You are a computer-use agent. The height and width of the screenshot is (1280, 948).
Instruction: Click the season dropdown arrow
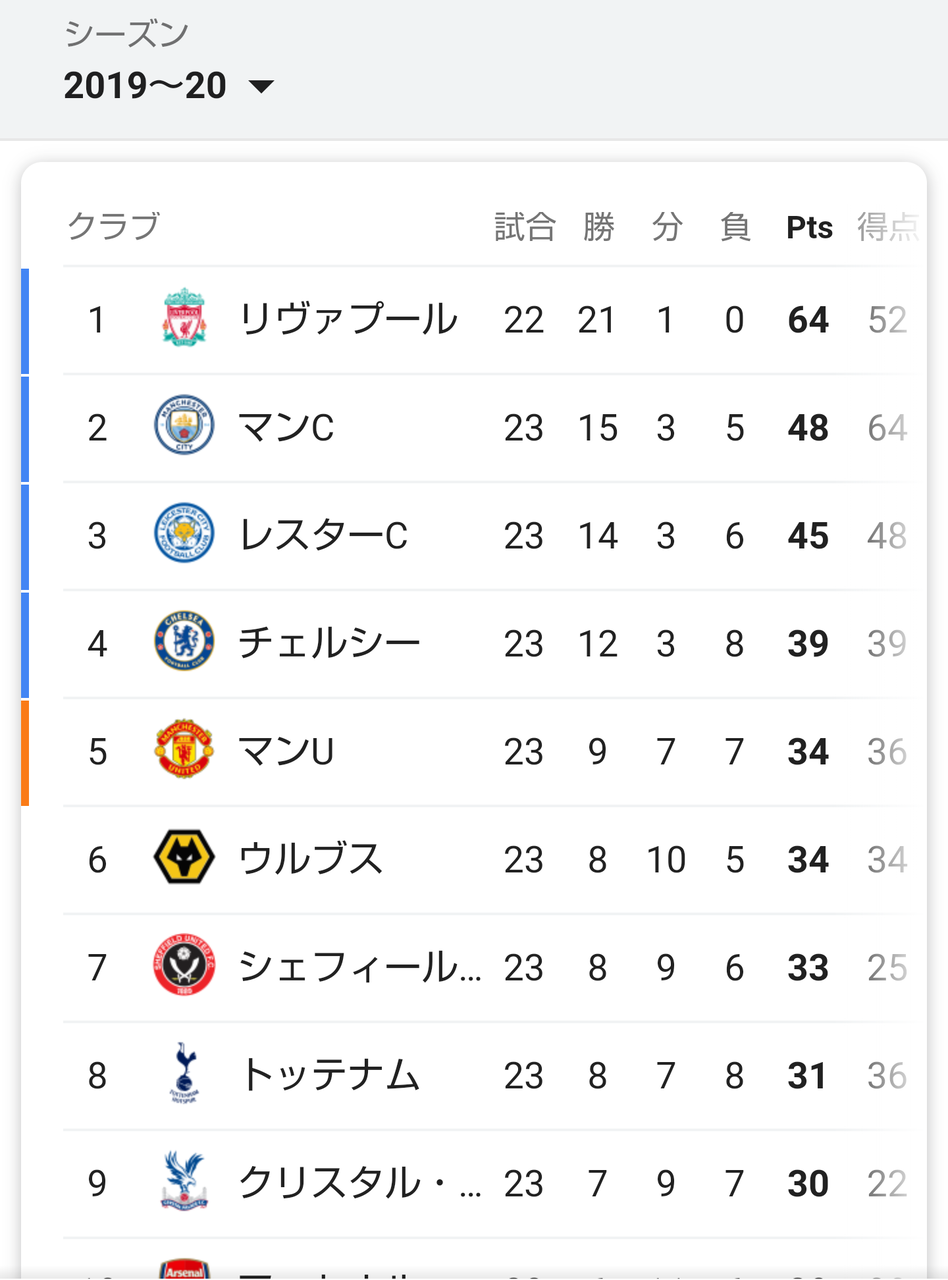[261, 87]
